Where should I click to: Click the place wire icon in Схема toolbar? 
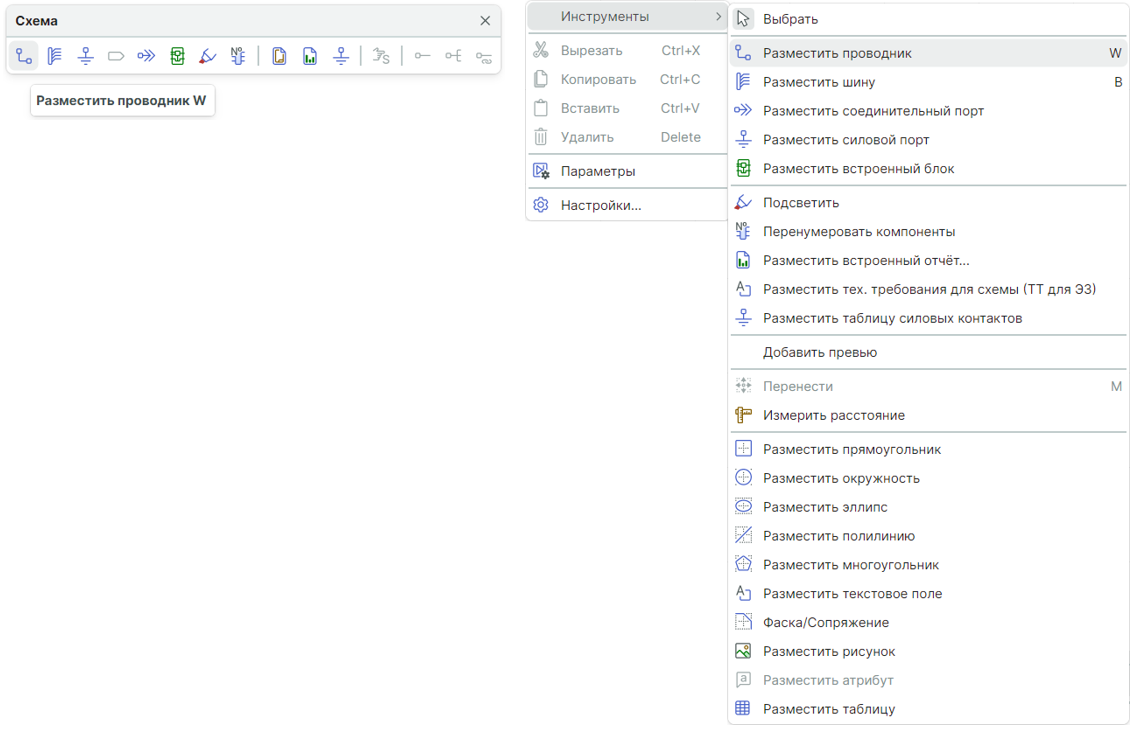[x=24, y=56]
